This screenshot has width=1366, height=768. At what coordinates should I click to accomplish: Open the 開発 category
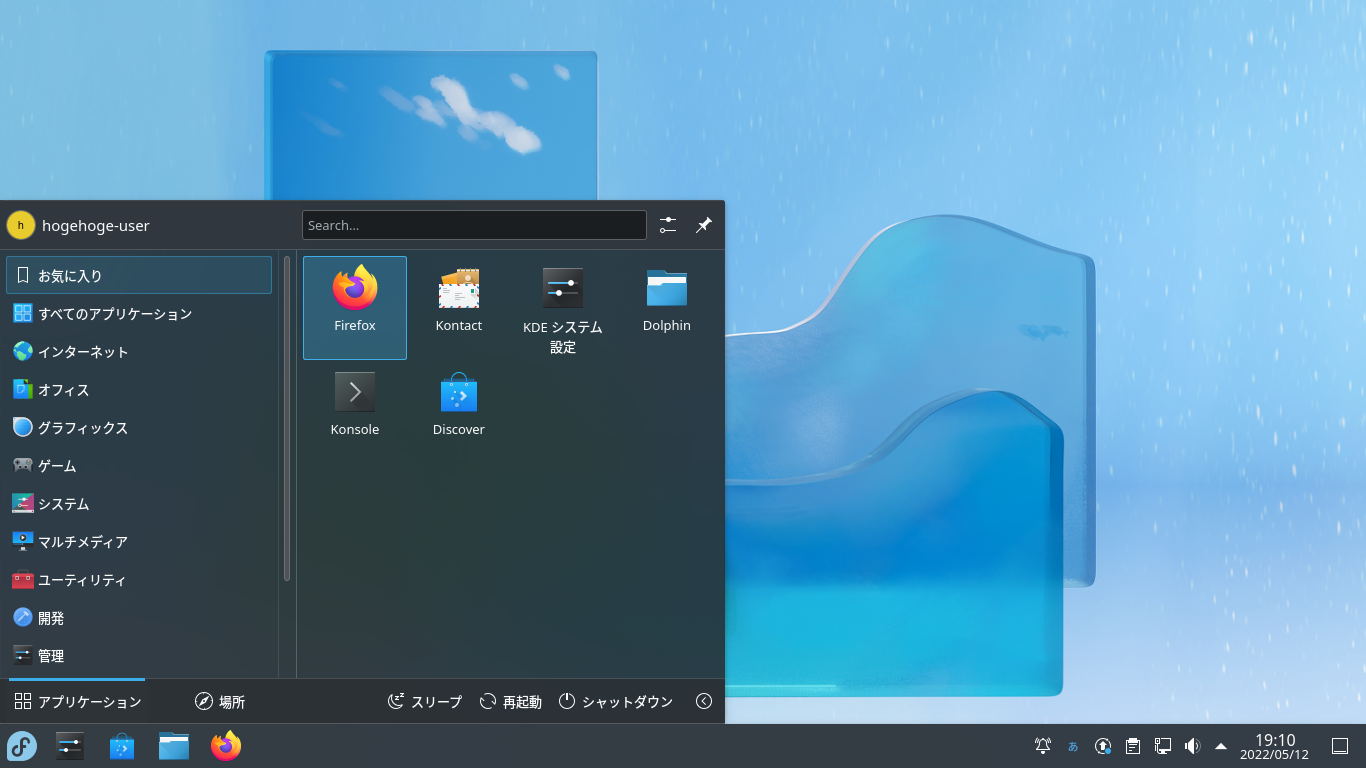coord(139,617)
